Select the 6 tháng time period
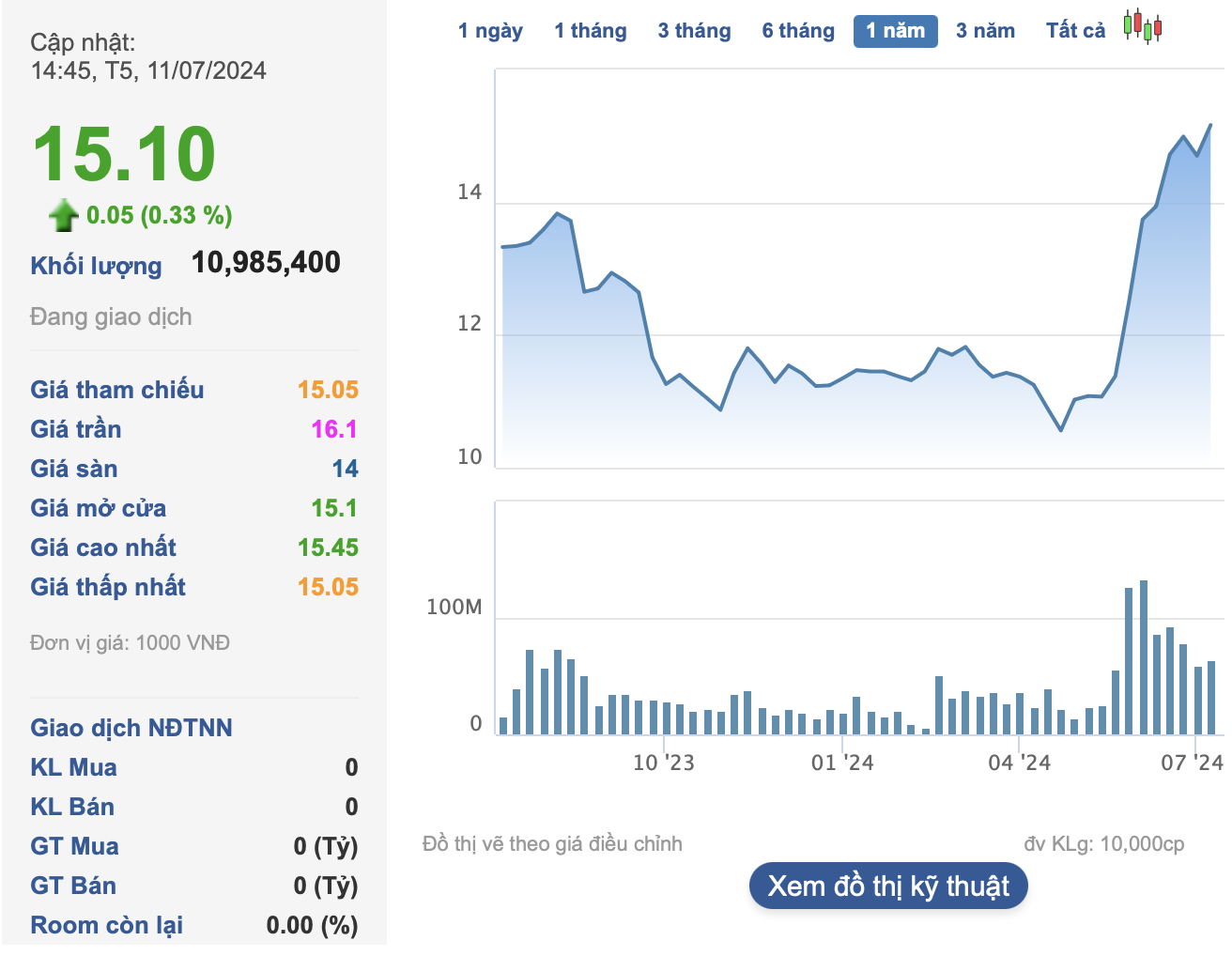This screenshot has width=1232, height=956. pyautogui.click(x=797, y=30)
